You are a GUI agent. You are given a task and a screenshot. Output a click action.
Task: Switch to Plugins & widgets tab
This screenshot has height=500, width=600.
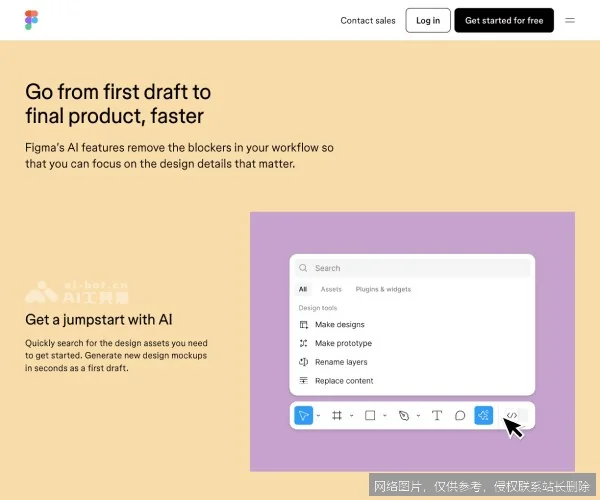383,289
